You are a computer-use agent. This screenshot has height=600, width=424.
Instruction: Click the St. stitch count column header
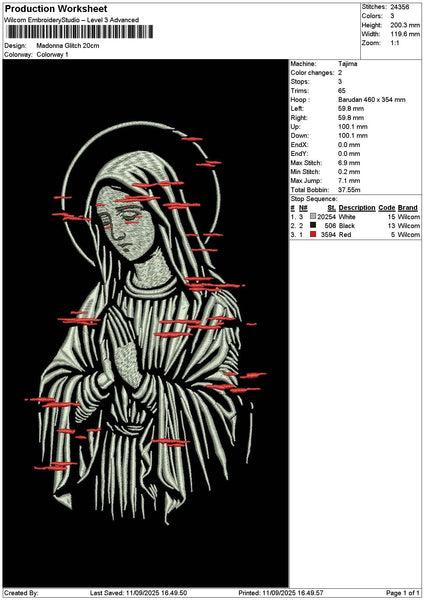tap(331, 208)
